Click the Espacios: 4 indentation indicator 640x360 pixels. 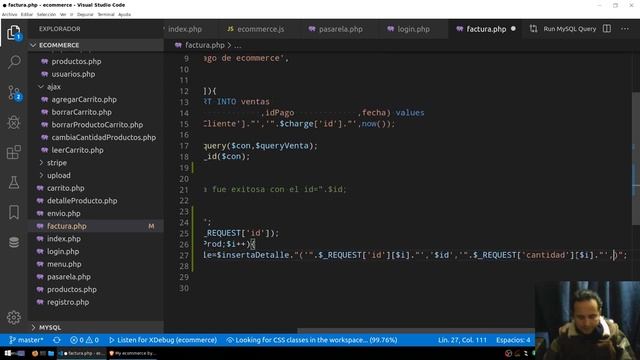[513, 340]
